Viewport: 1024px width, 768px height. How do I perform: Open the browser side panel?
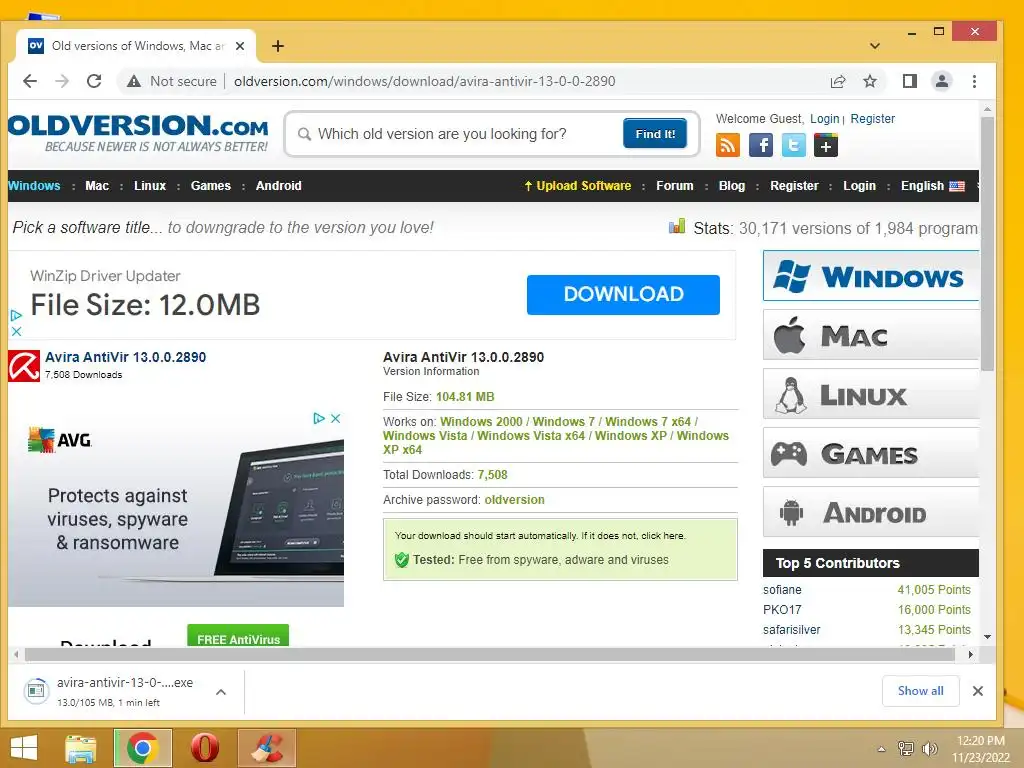(x=909, y=81)
